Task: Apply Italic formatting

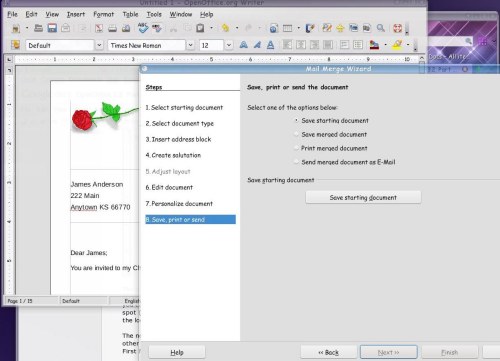Action: 257,45
